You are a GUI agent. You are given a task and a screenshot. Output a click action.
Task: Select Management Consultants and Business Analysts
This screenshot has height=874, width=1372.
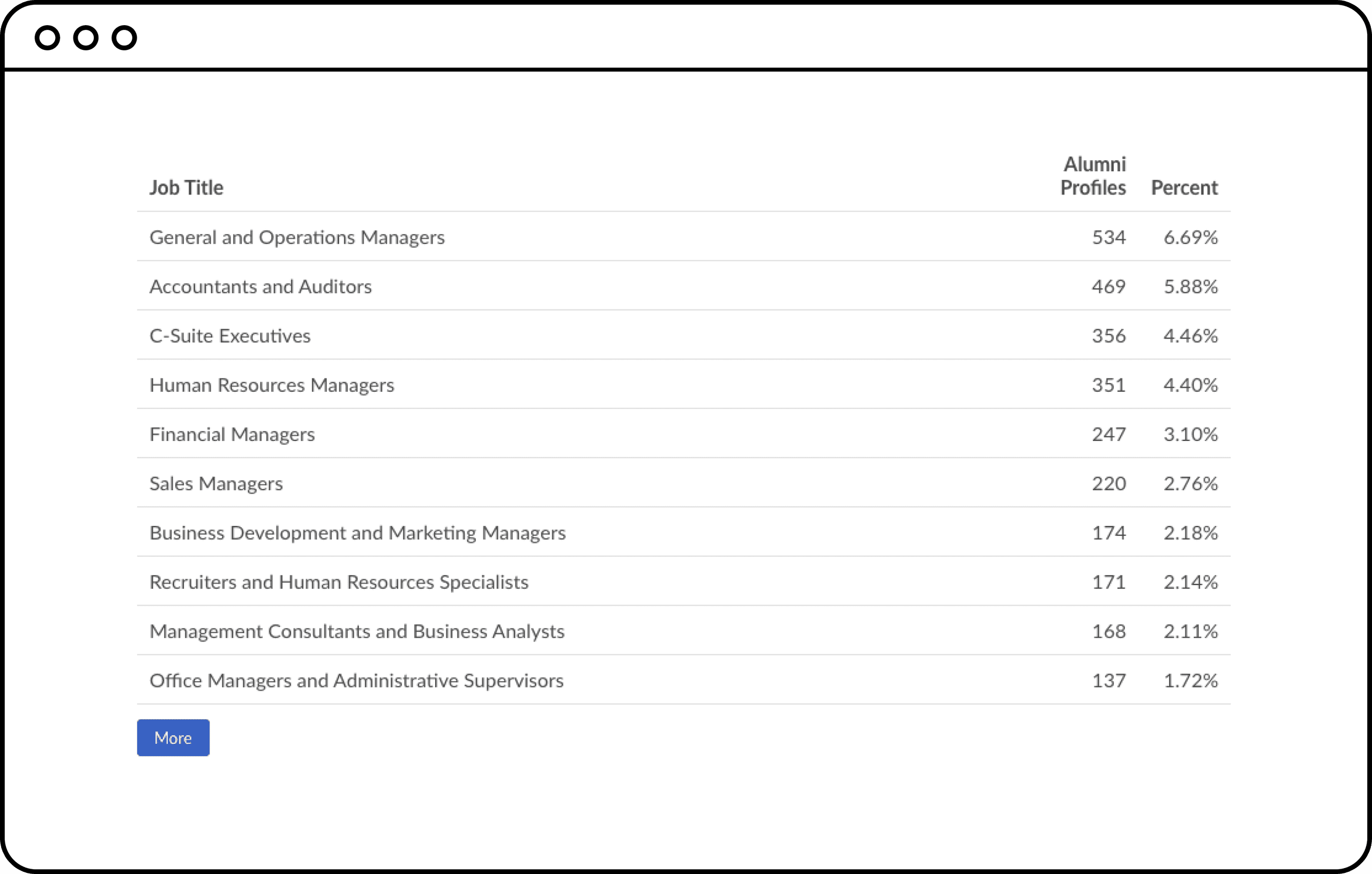tap(357, 631)
